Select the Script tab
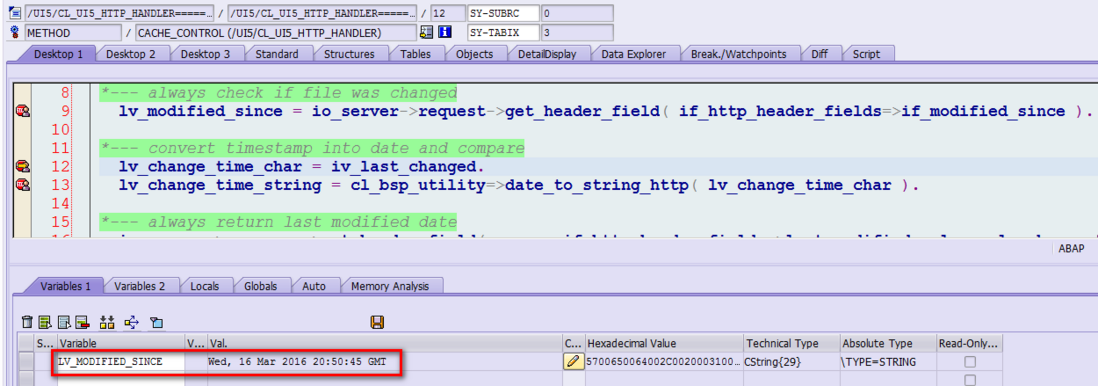Viewport: 1098px width, 386px height. point(866,54)
